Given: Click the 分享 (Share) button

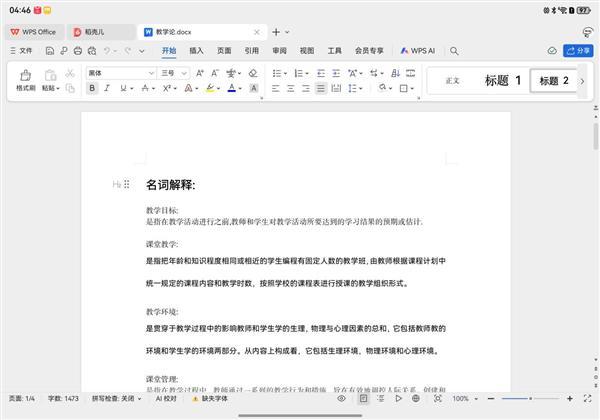Looking at the screenshot, I should (x=579, y=50).
